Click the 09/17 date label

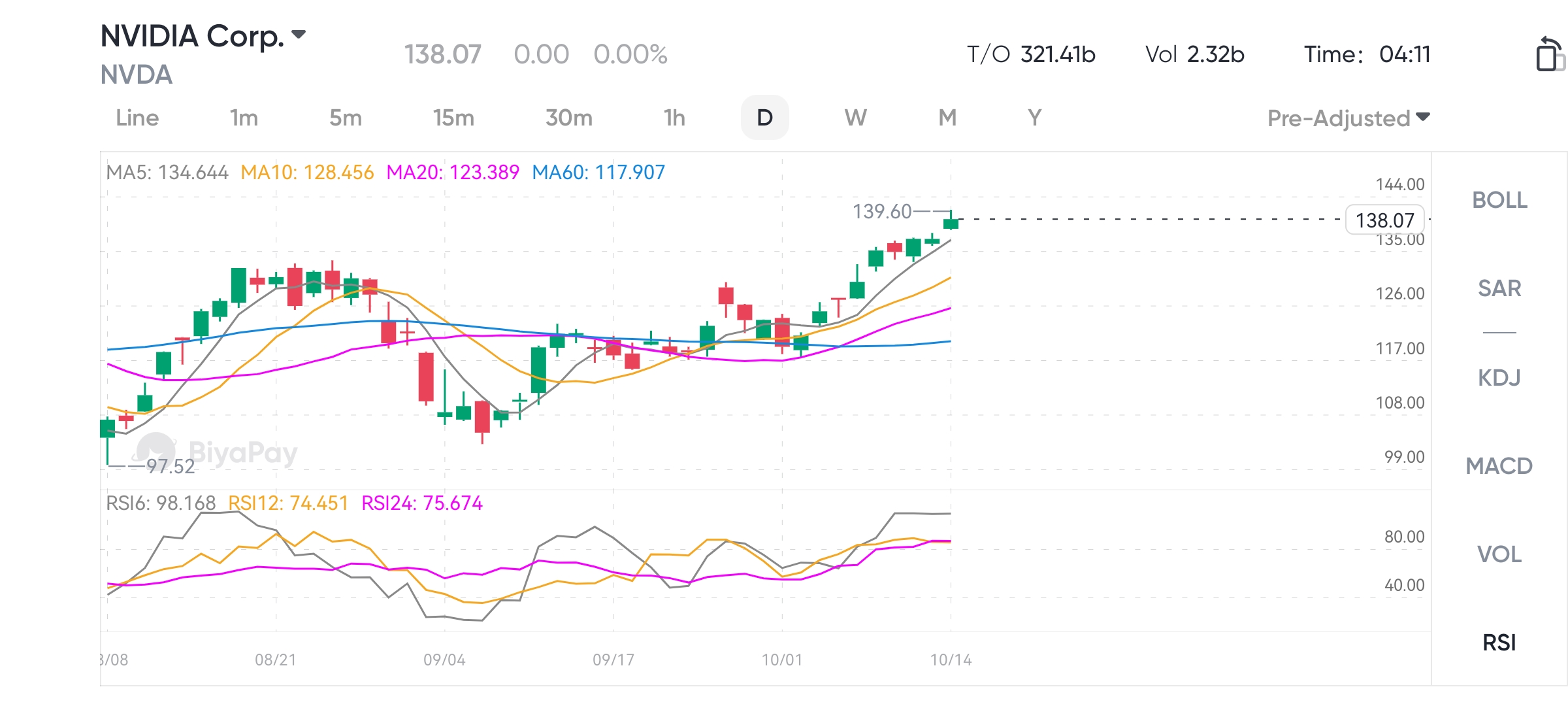[613, 660]
